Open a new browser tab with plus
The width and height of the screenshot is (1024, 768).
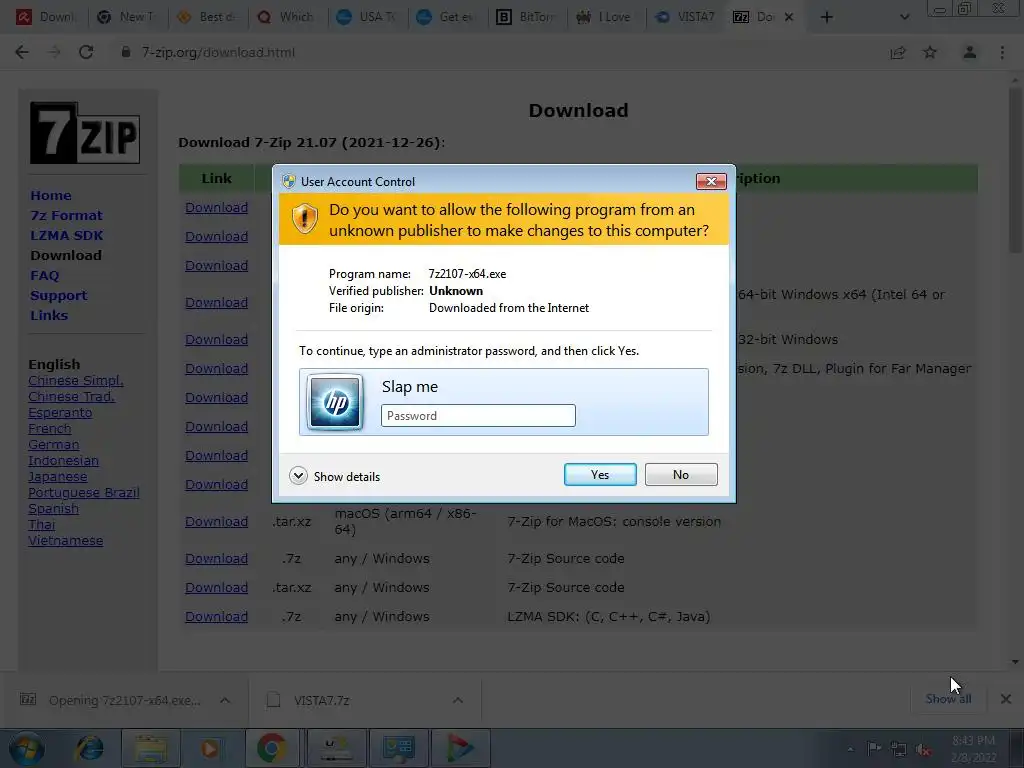coord(827,17)
